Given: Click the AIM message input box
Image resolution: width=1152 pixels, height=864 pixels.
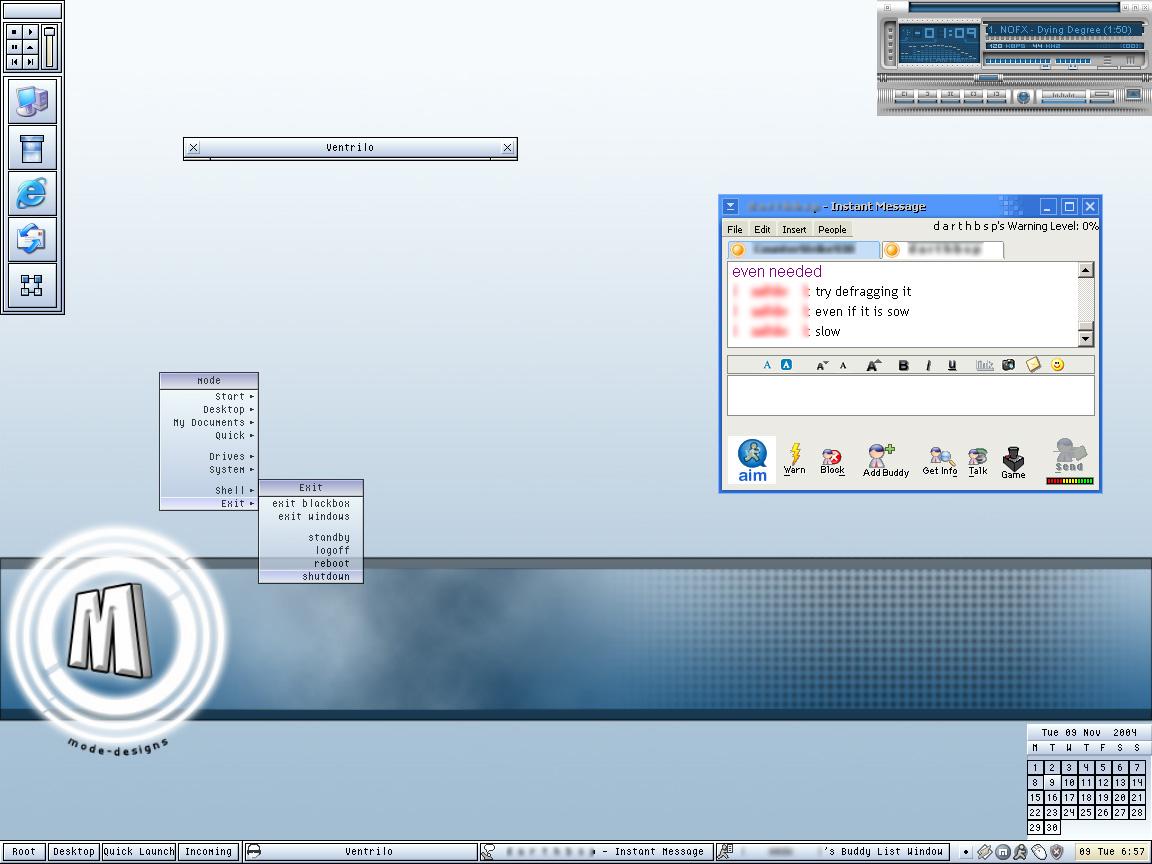Looking at the screenshot, I should 910,396.
